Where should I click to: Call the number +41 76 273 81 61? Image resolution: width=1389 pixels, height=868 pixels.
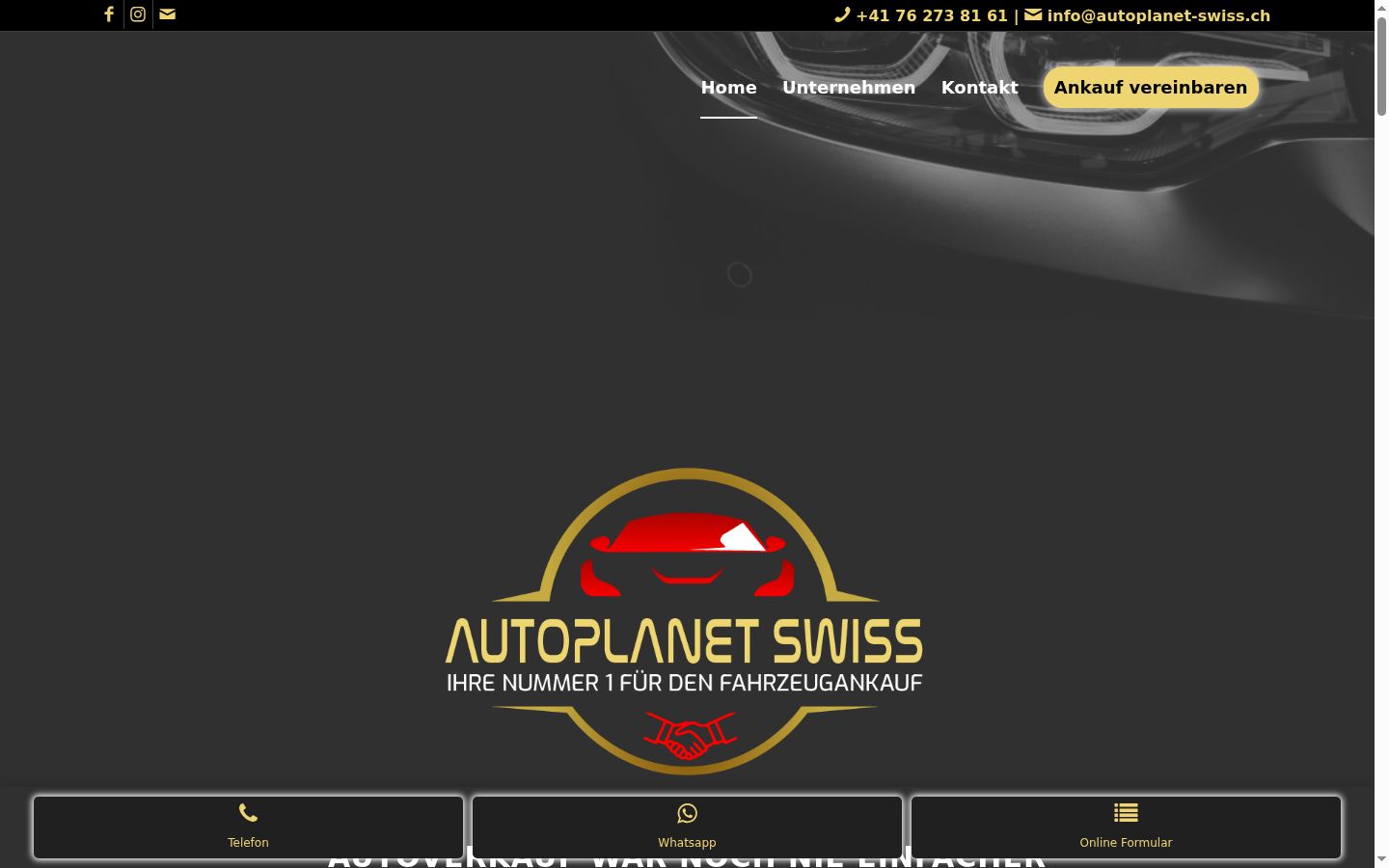[932, 15]
